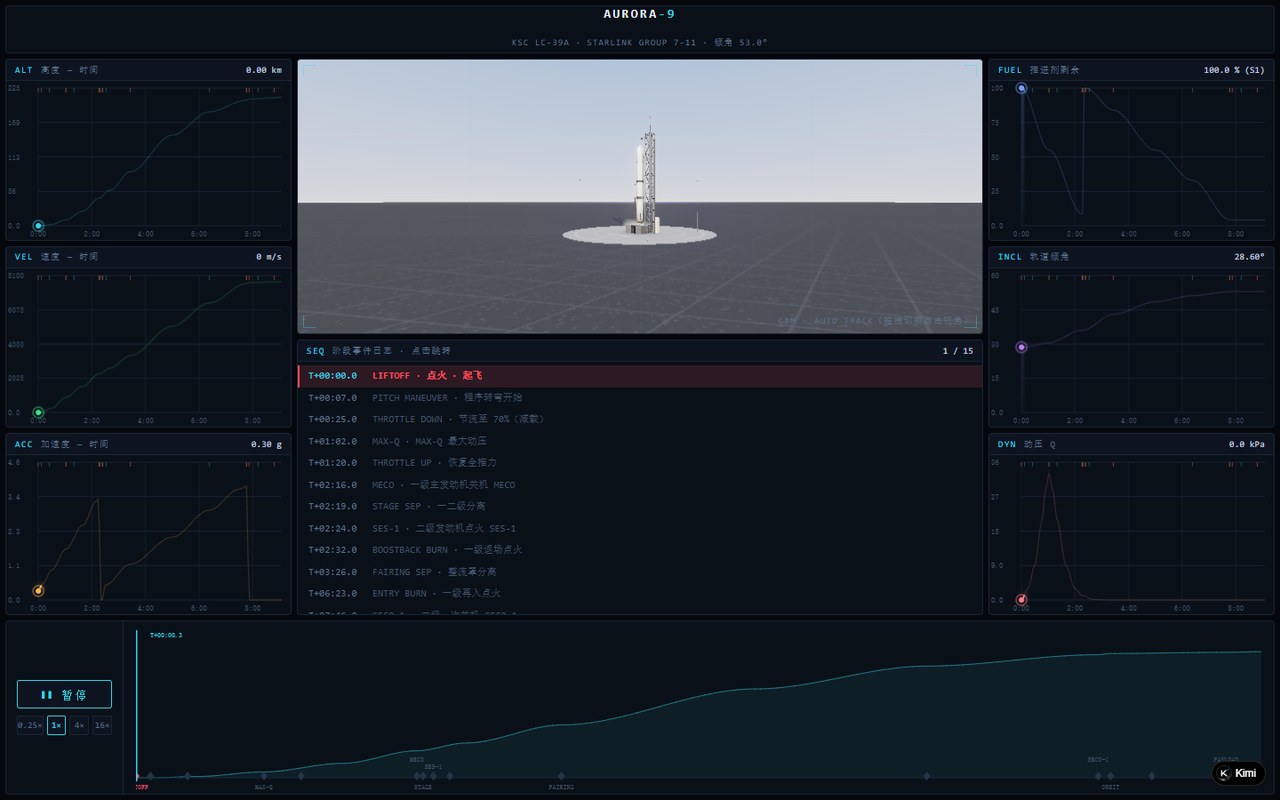Screen dimensions: 1280x800
Task: Select the MAX-Q event at T+01:02.0
Action: pyautogui.click(x=640, y=441)
